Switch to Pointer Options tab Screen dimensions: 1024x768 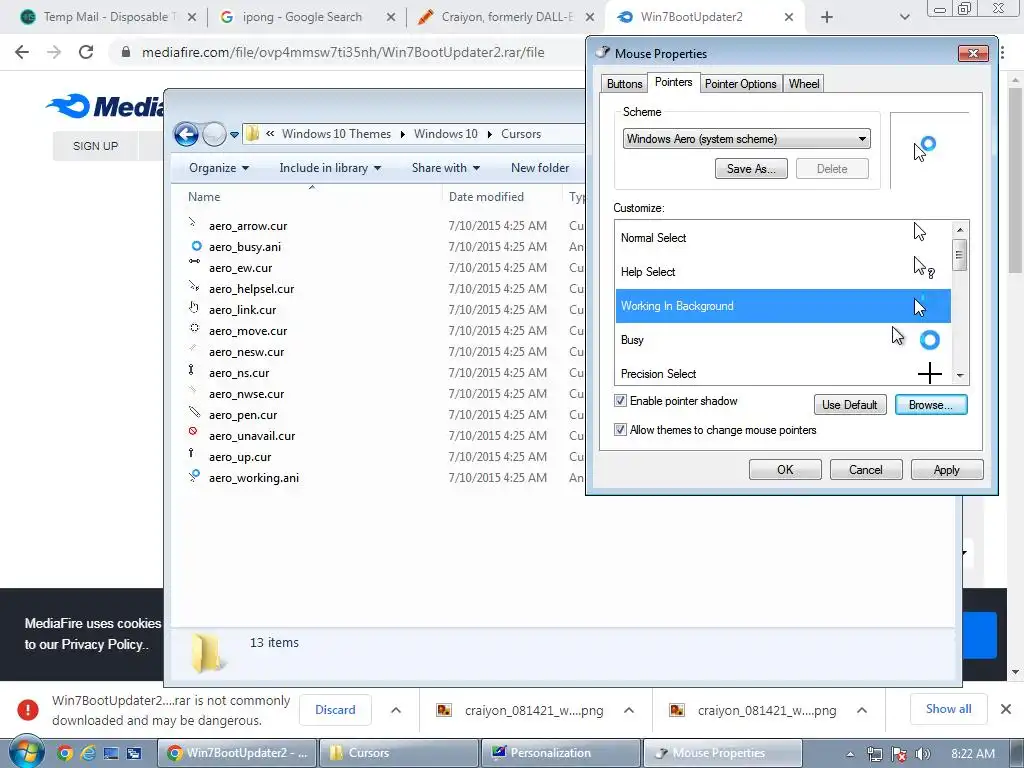click(741, 84)
